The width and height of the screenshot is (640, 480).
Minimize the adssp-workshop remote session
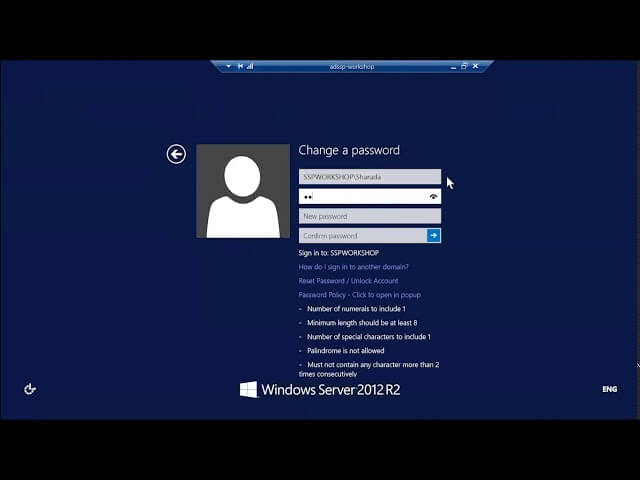pyautogui.click(x=453, y=67)
